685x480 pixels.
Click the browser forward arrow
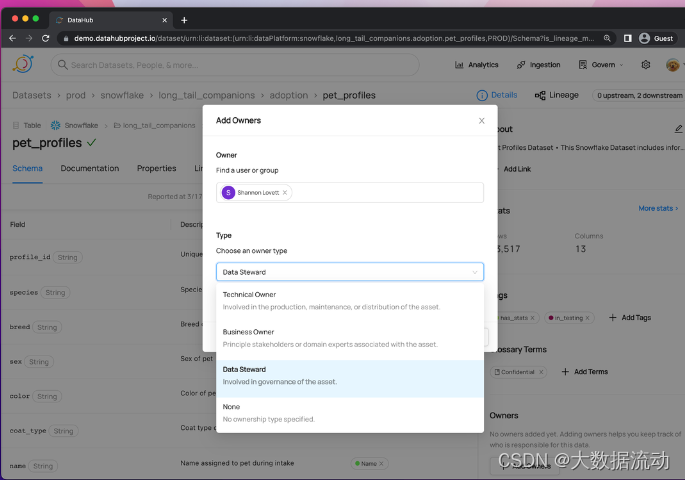29,38
